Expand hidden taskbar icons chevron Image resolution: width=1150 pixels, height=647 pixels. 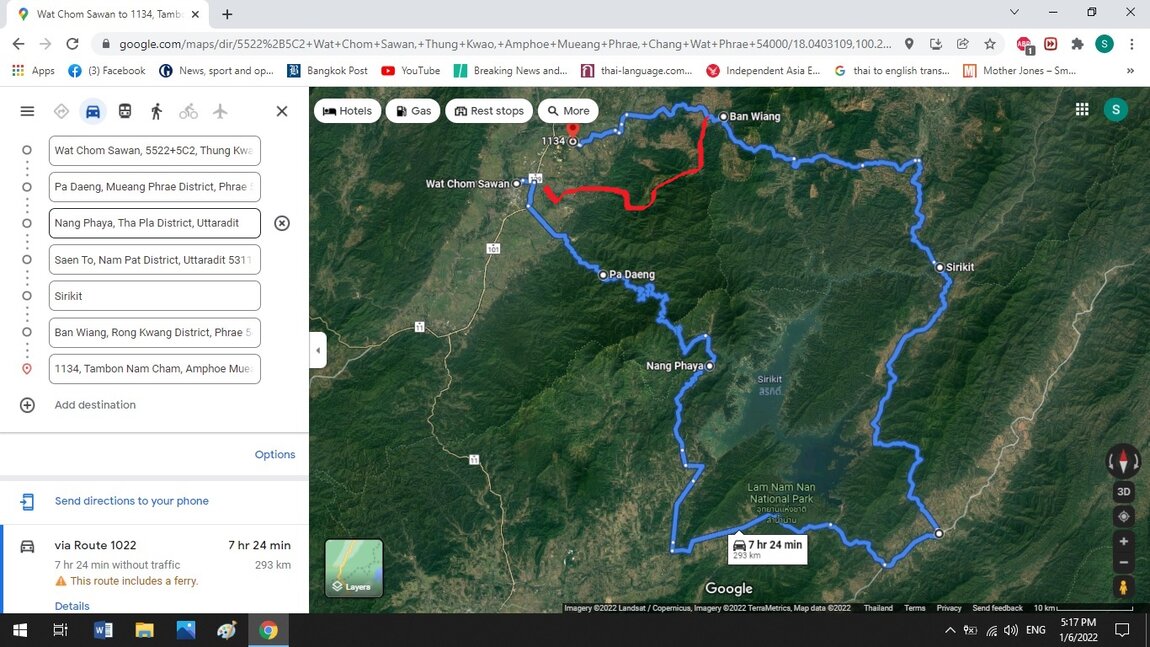coord(949,630)
